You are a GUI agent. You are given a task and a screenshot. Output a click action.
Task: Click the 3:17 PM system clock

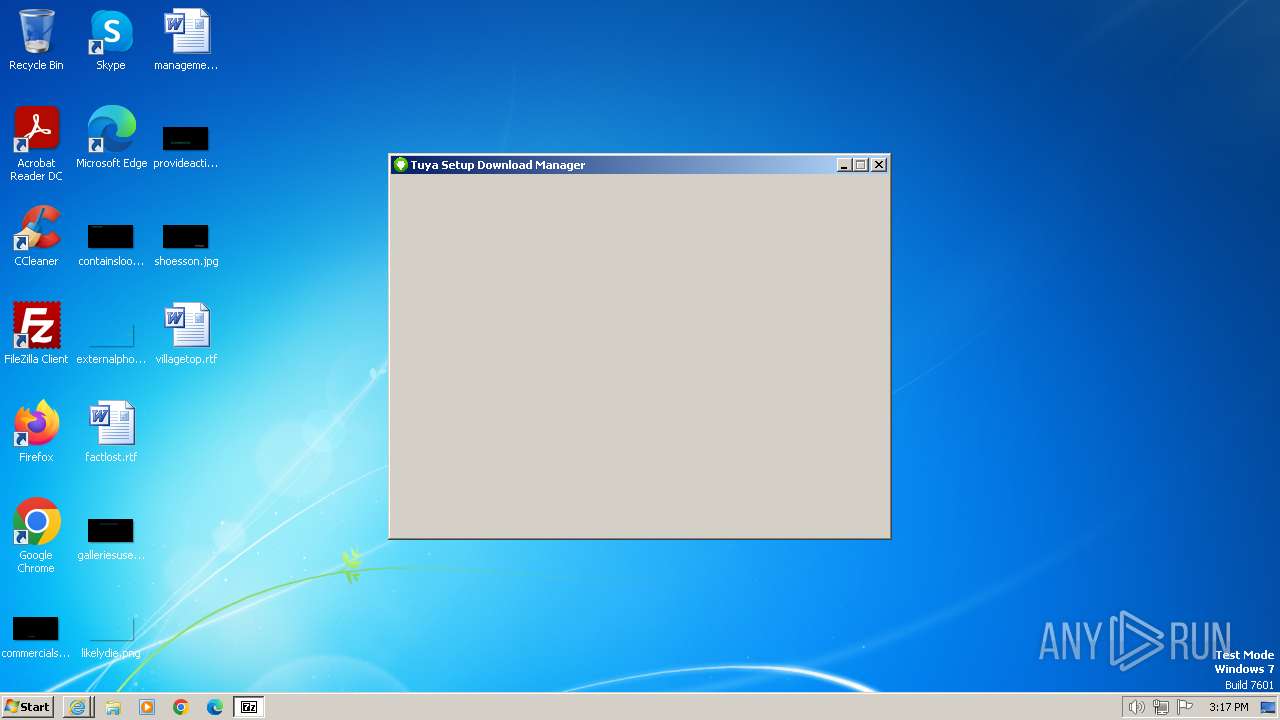pyautogui.click(x=1228, y=707)
